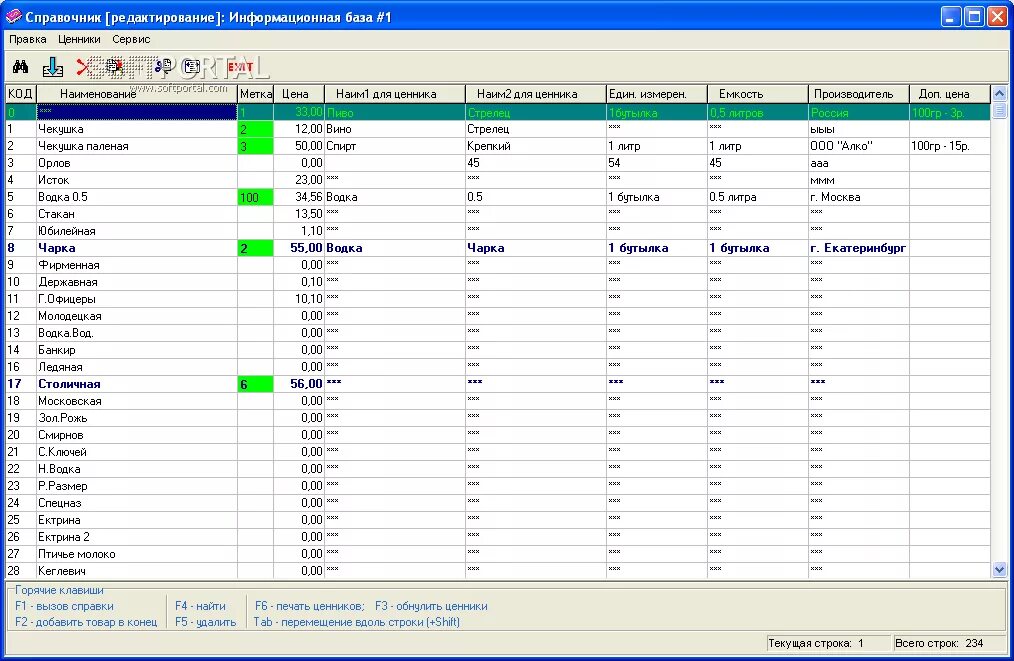Viewport: 1014px width, 661px height.
Task: Select the Спецназ row name
Action: pos(137,503)
